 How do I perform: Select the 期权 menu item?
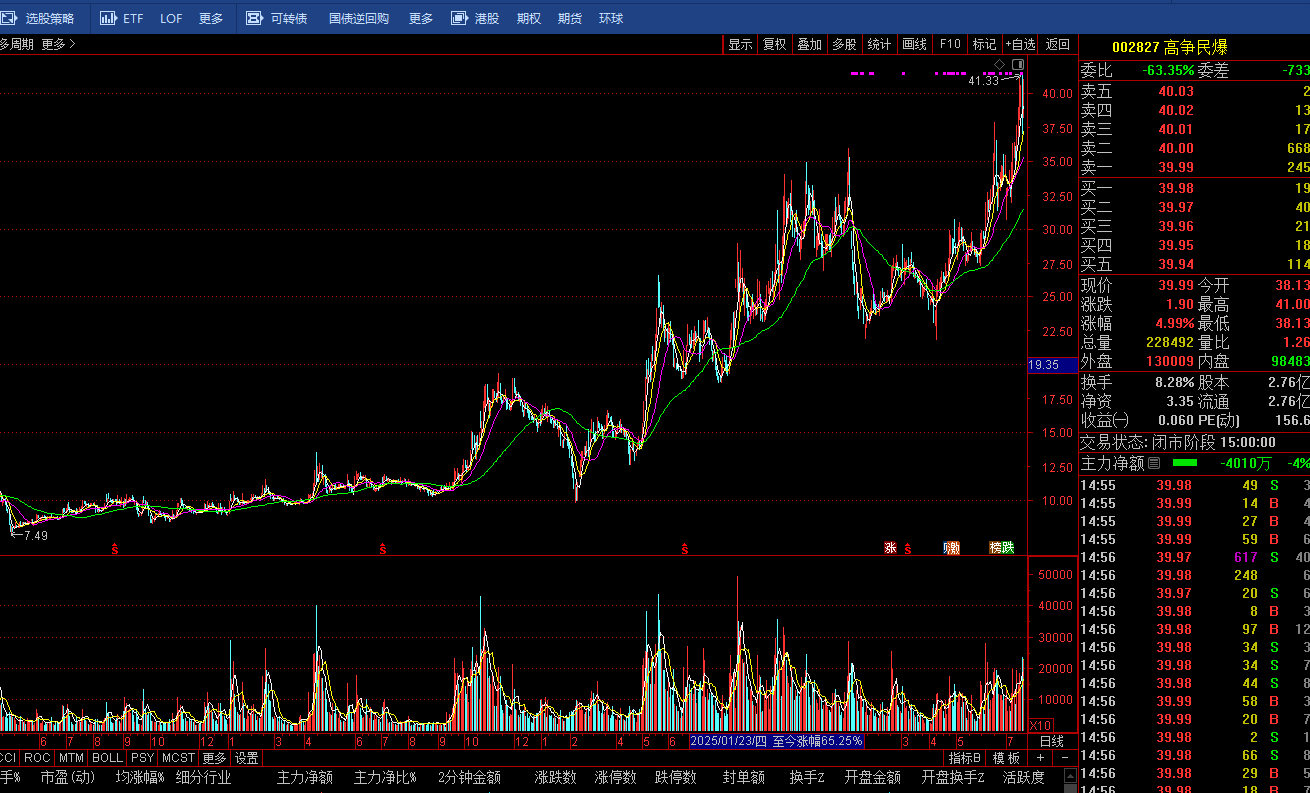(529, 18)
